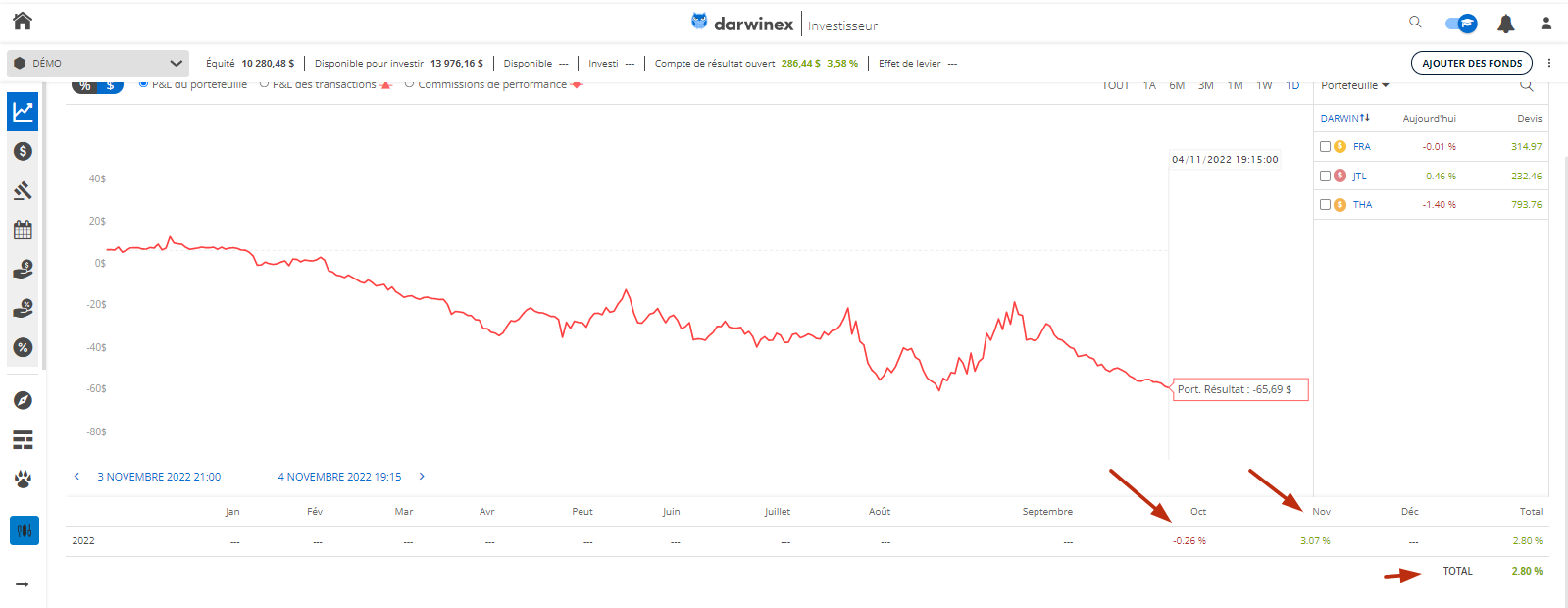Select the 6M time range tab
Image resolution: width=1568 pixels, height=608 pixels.
pos(1177,86)
